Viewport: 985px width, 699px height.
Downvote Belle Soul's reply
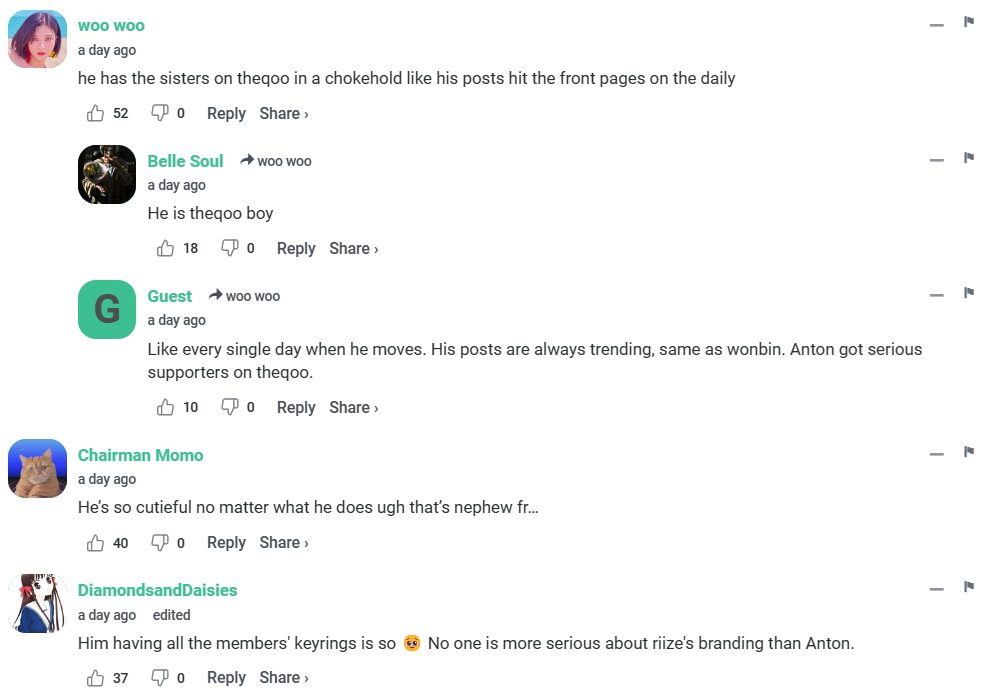[229, 248]
